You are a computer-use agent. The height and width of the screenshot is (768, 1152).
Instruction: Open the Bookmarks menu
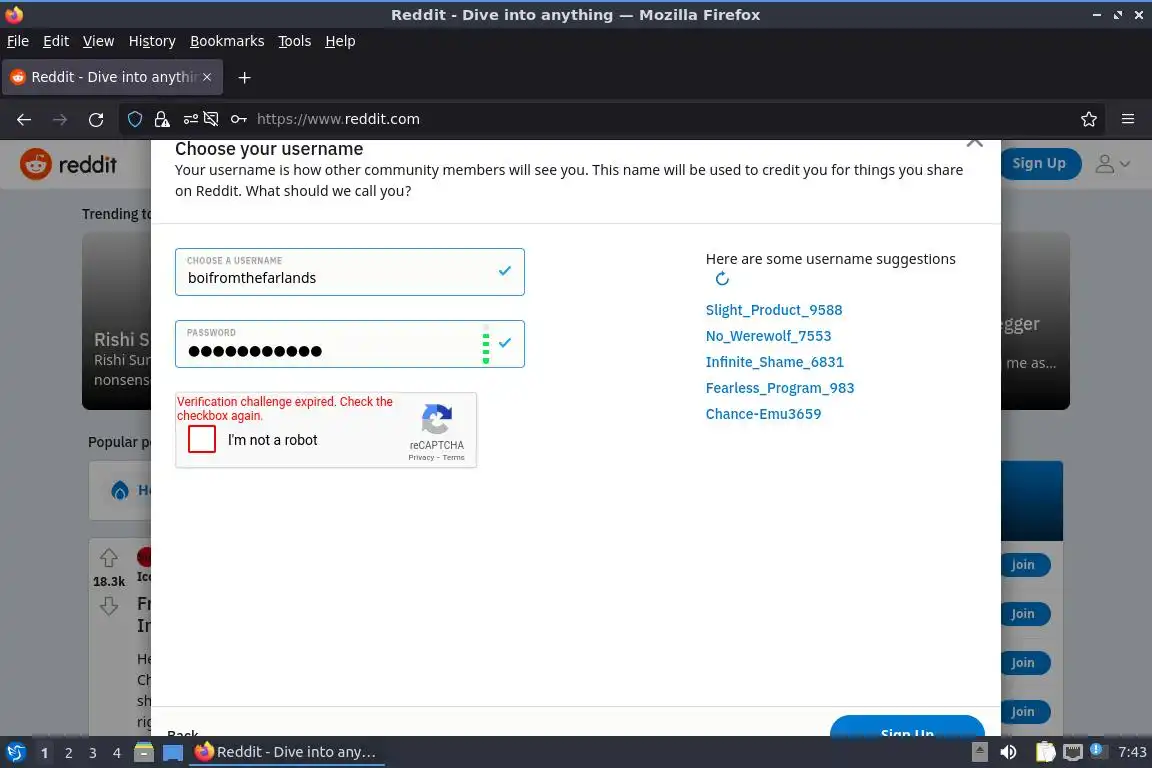[x=227, y=41]
